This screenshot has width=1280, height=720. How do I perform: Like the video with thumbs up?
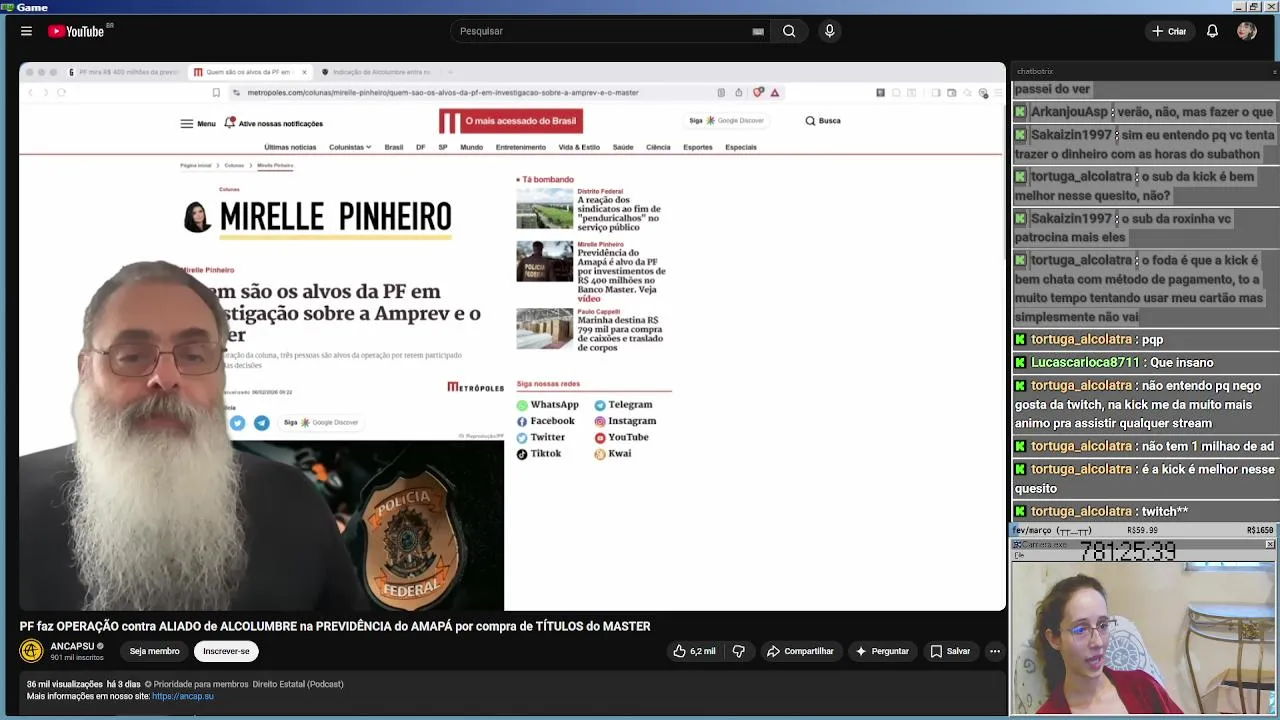[694, 651]
